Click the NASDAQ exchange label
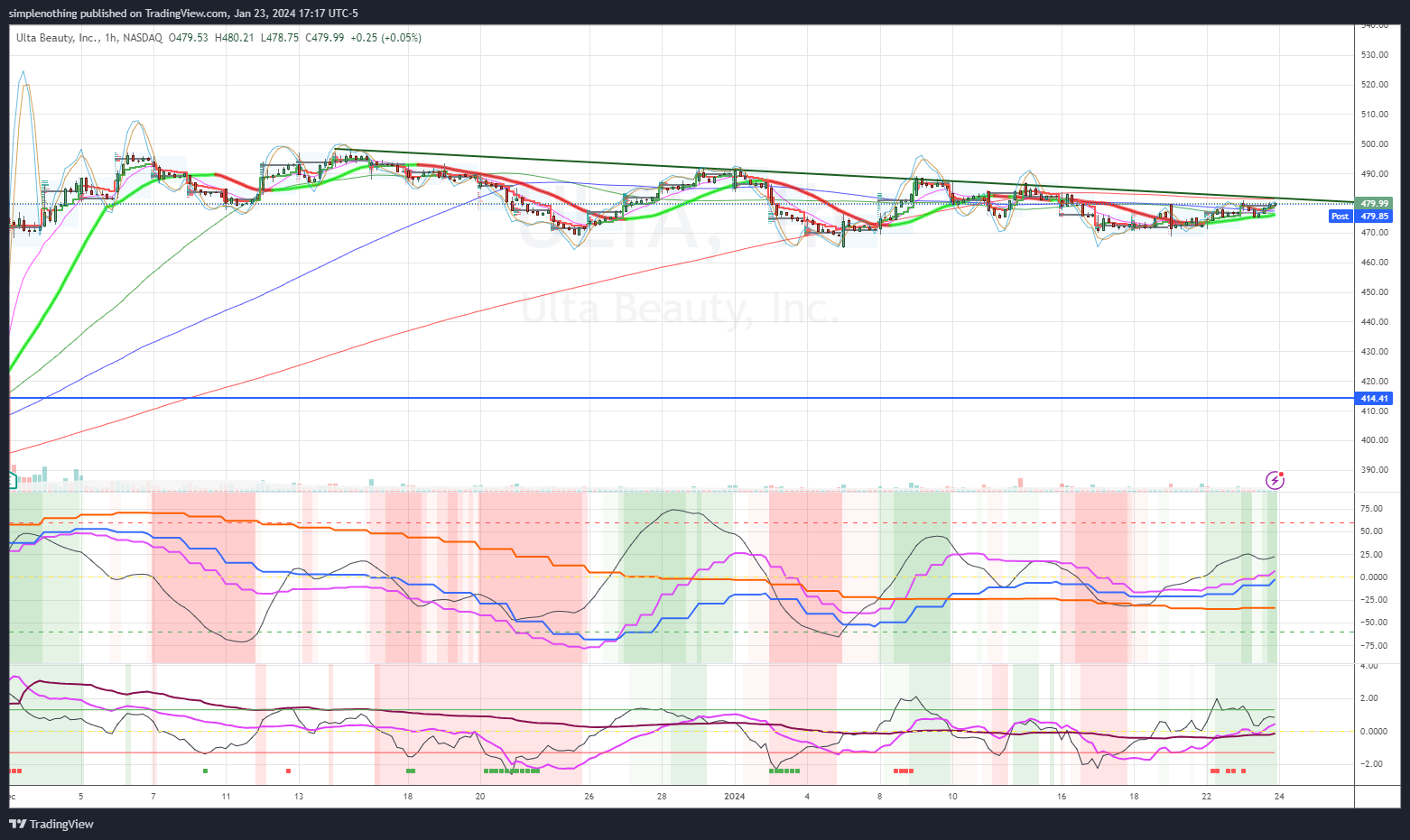This screenshot has height=840, width=1410. (143, 38)
